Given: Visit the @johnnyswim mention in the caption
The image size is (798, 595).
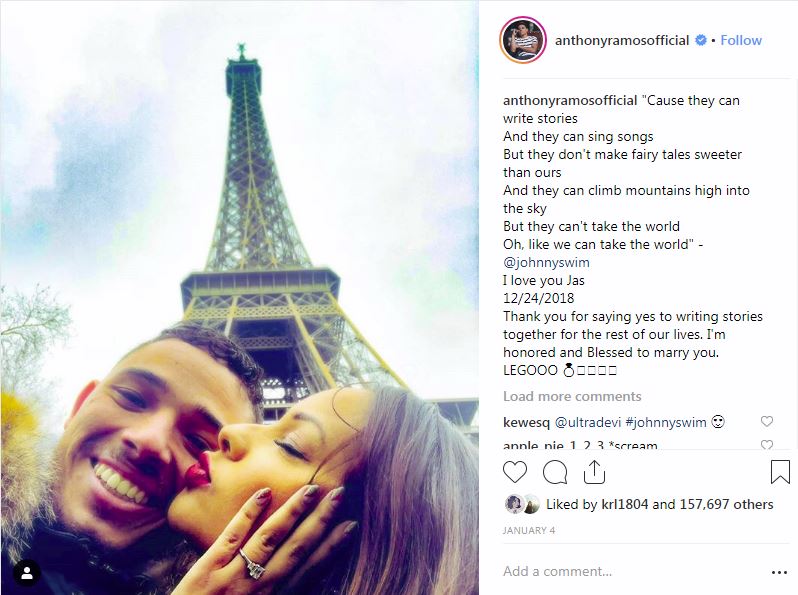Looking at the screenshot, I should tap(546, 262).
